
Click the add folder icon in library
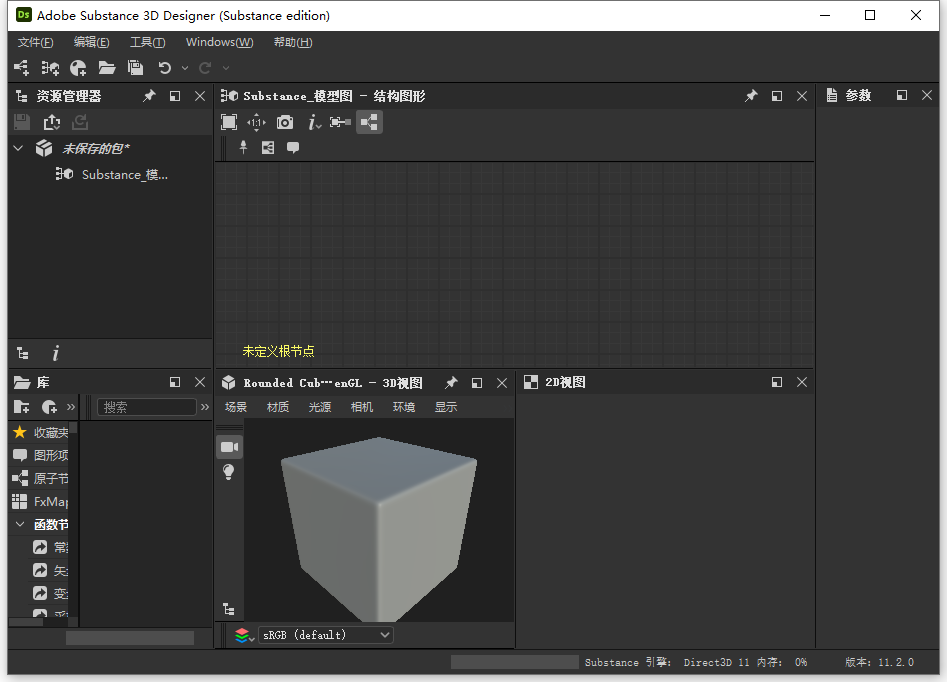coord(22,407)
